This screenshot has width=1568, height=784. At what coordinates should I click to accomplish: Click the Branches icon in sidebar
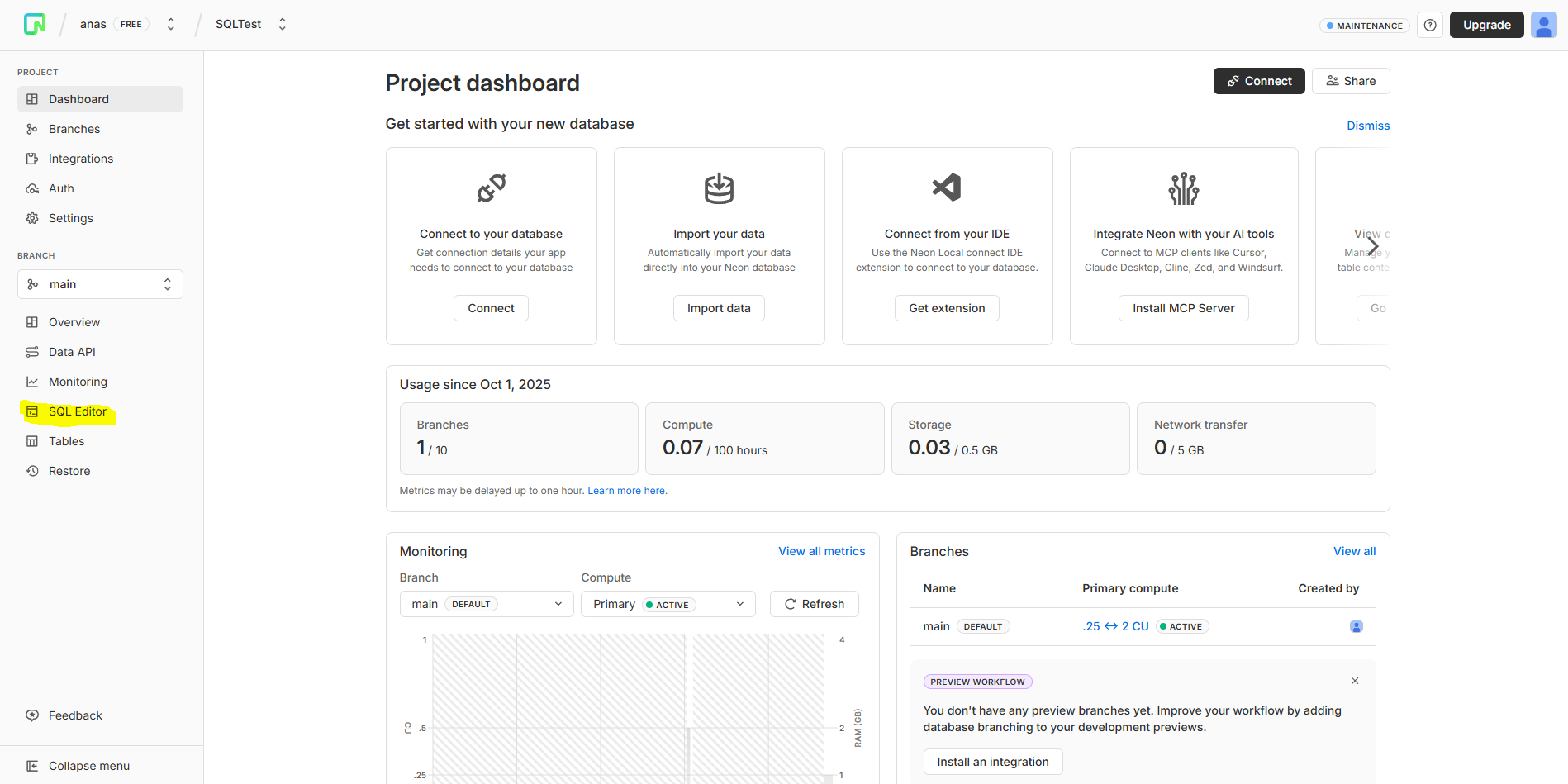pyautogui.click(x=32, y=129)
